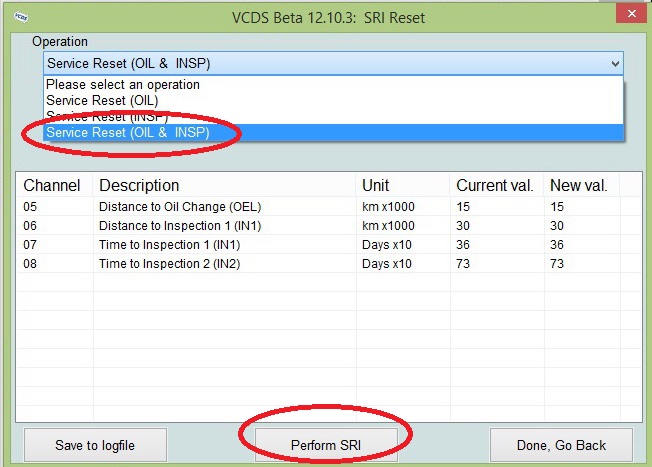This screenshot has height=467, width=652.
Task: Click current value 36 in channel 07 row
Action: [x=463, y=245]
